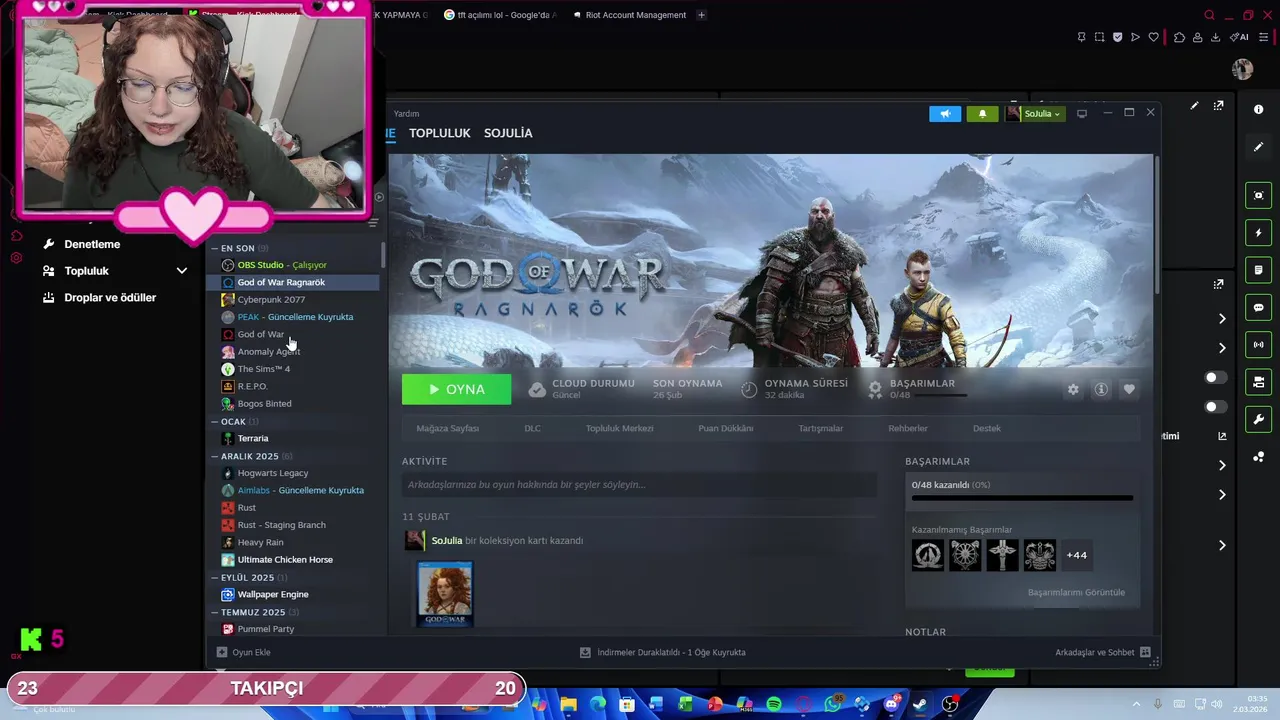1280x720 pixels.
Task: Open the God of War collectible card thumbnail
Action: (445, 594)
